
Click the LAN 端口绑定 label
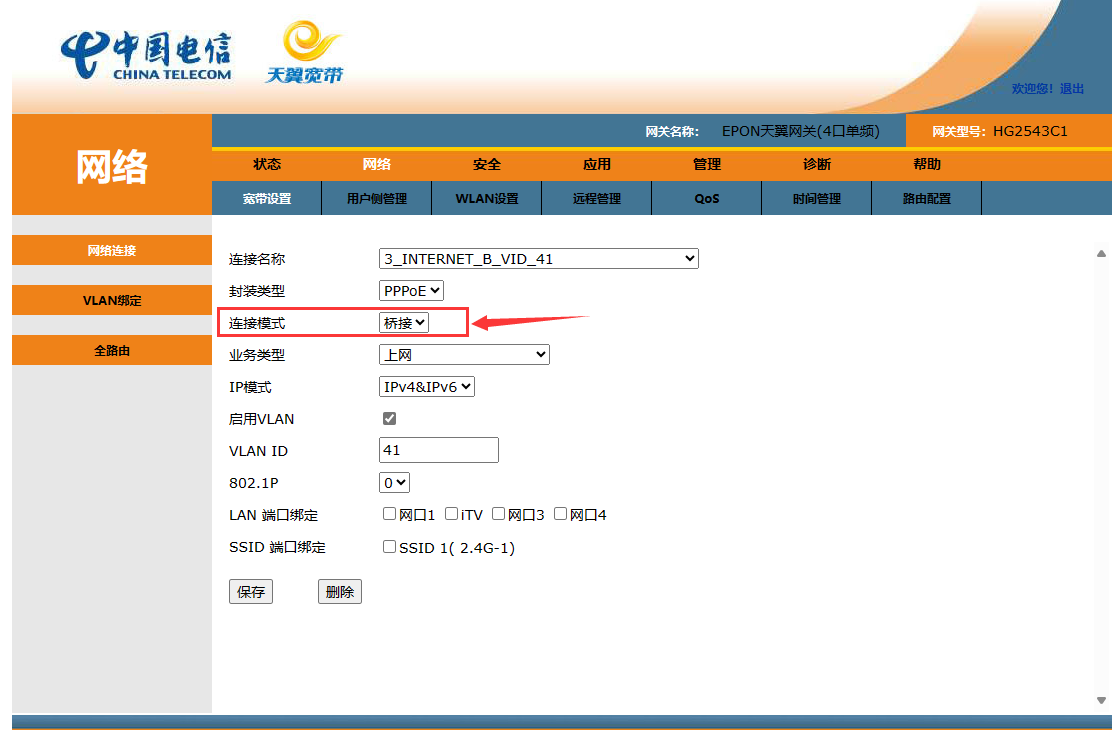tap(274, 515)
